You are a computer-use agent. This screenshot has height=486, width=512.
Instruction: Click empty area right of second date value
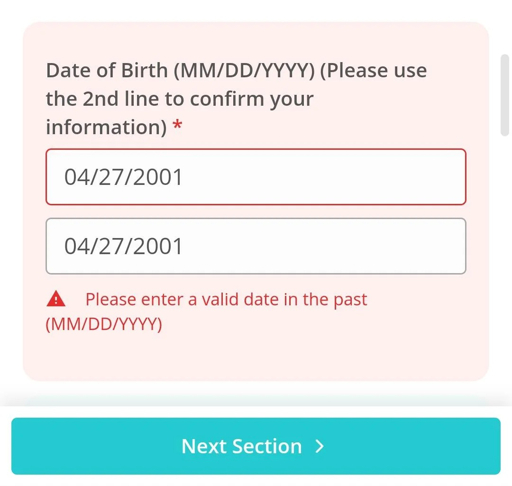[323, 246]
